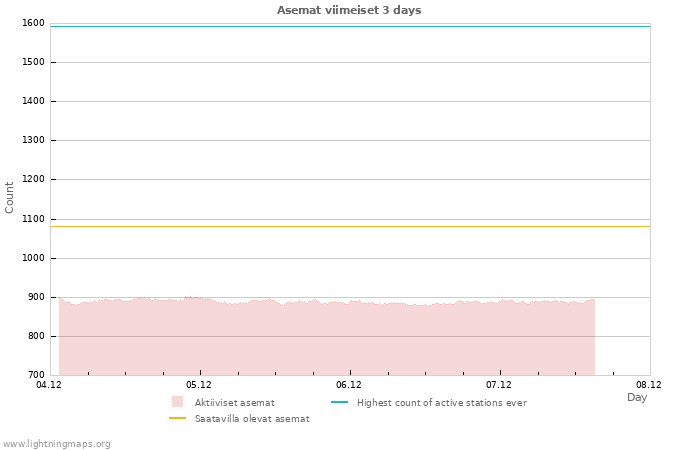Viewport: 700px width, 450px height.
Task: Click the chart title Asemat viimeiset 3 days
Action: tap(349, 10)
